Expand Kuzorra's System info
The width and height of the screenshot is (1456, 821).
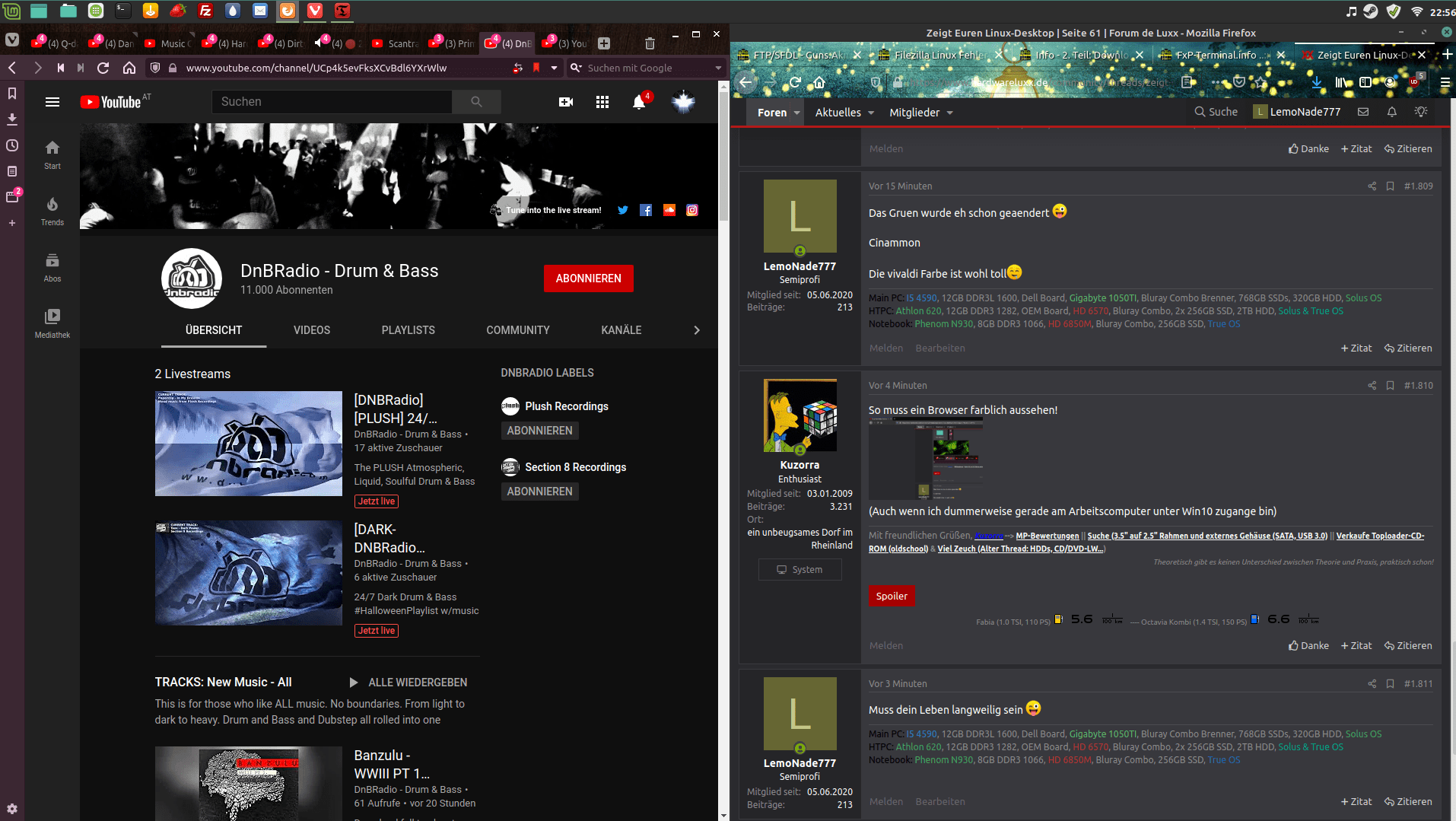[800, 570]
